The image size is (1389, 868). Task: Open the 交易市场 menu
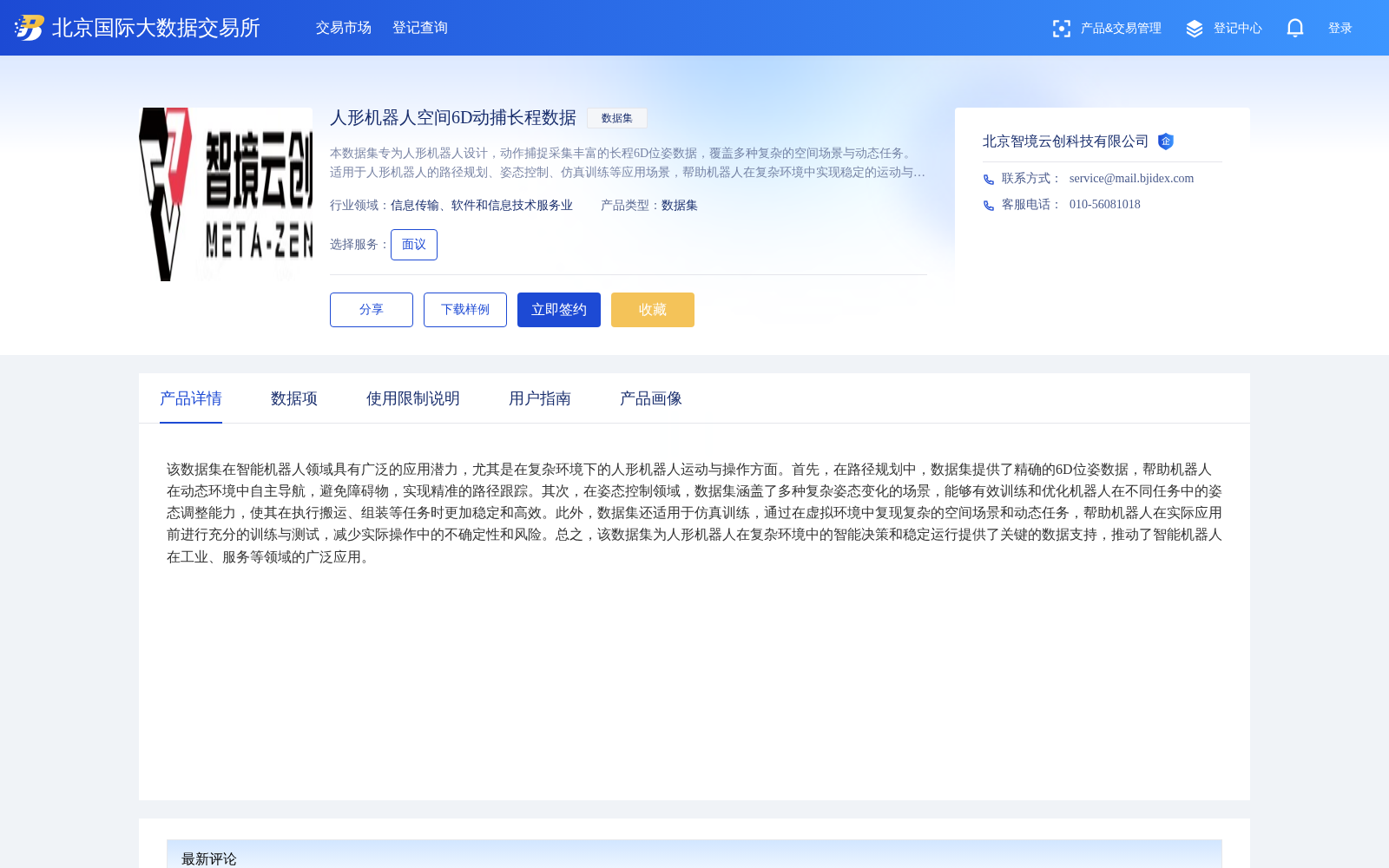344,28
